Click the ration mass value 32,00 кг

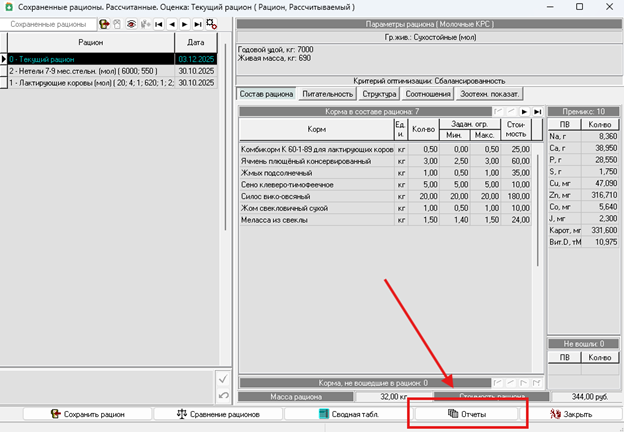coord(393,397)
